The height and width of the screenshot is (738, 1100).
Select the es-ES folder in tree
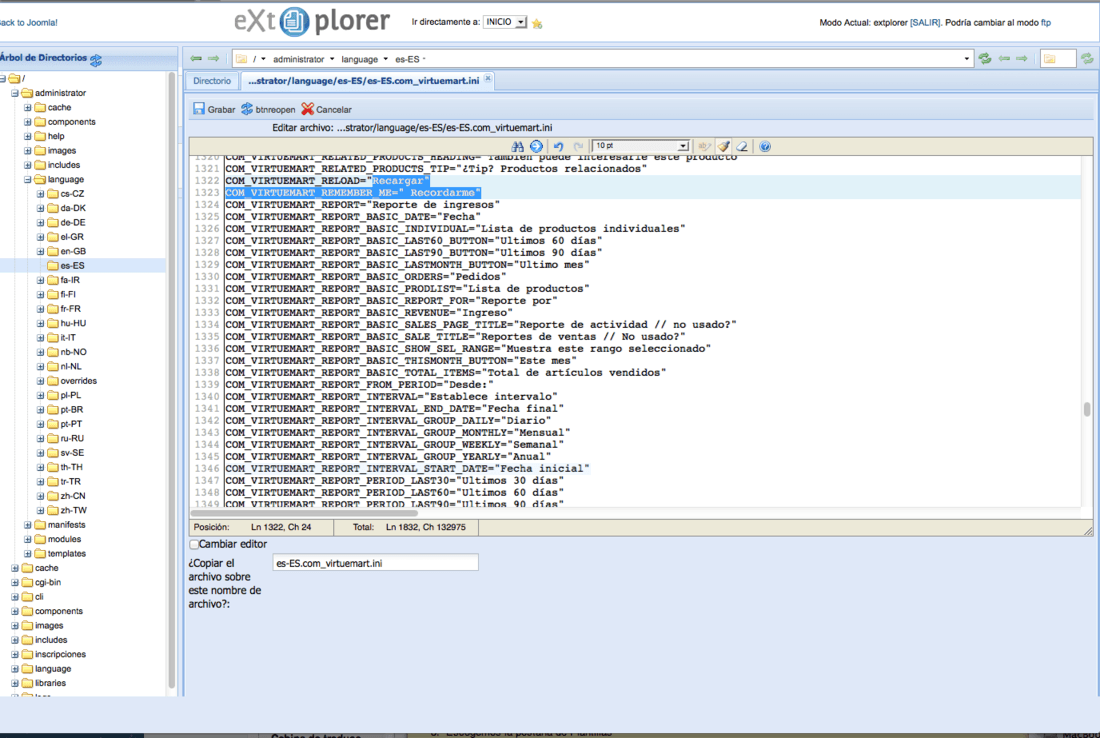[72, 266]
